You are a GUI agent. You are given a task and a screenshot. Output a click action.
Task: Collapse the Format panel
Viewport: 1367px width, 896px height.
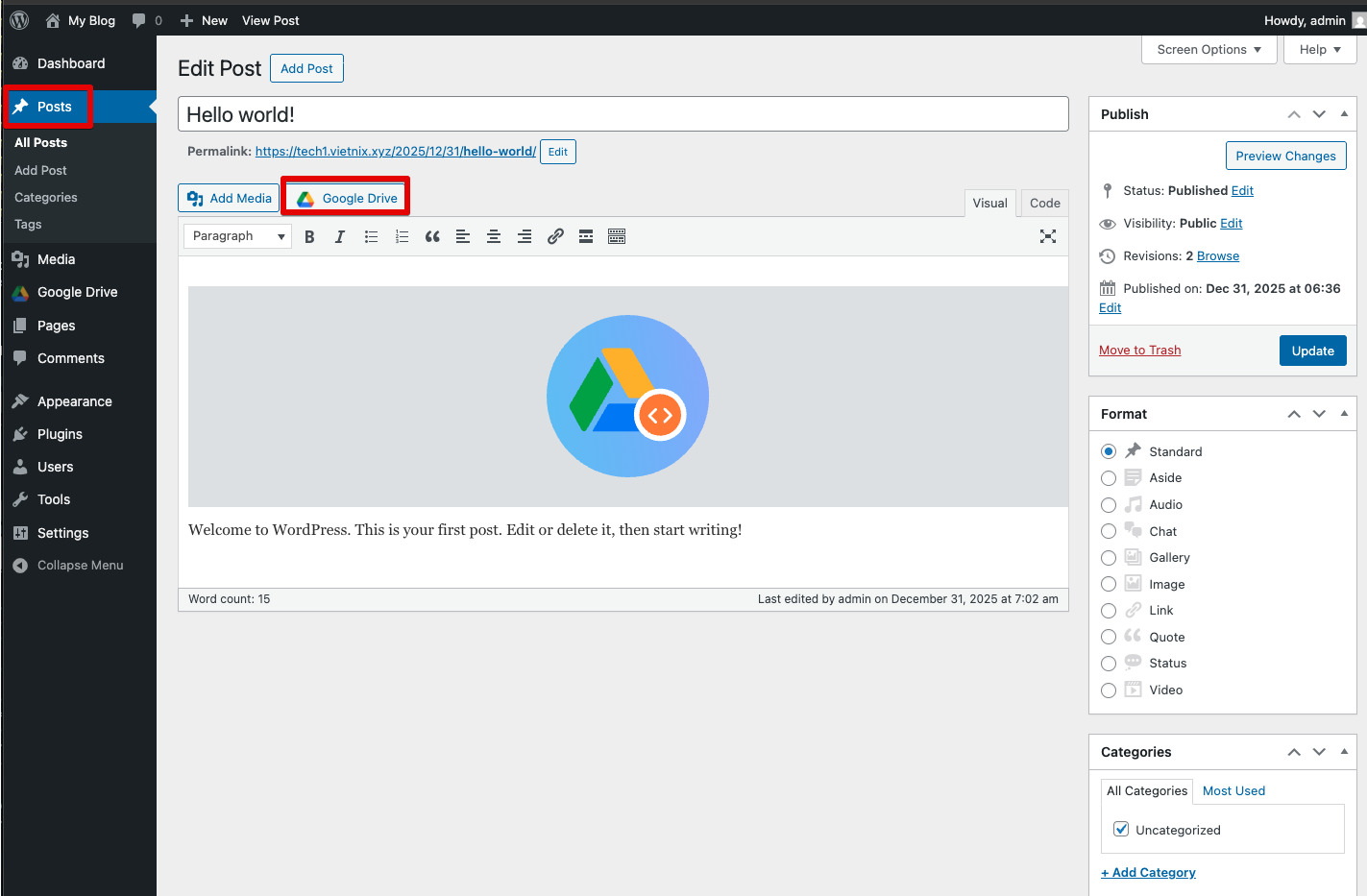(1344, 414)
